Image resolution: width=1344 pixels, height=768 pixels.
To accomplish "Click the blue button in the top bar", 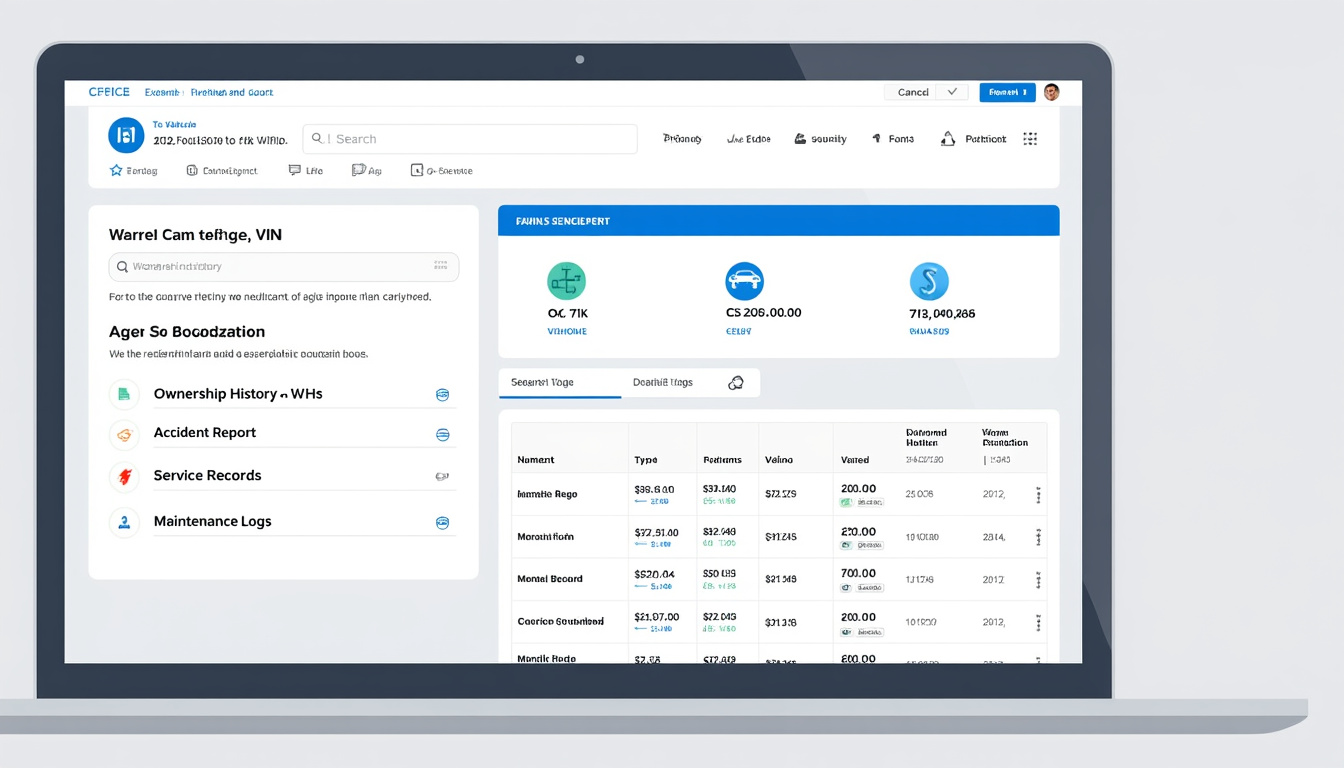I will (1006, 92).
